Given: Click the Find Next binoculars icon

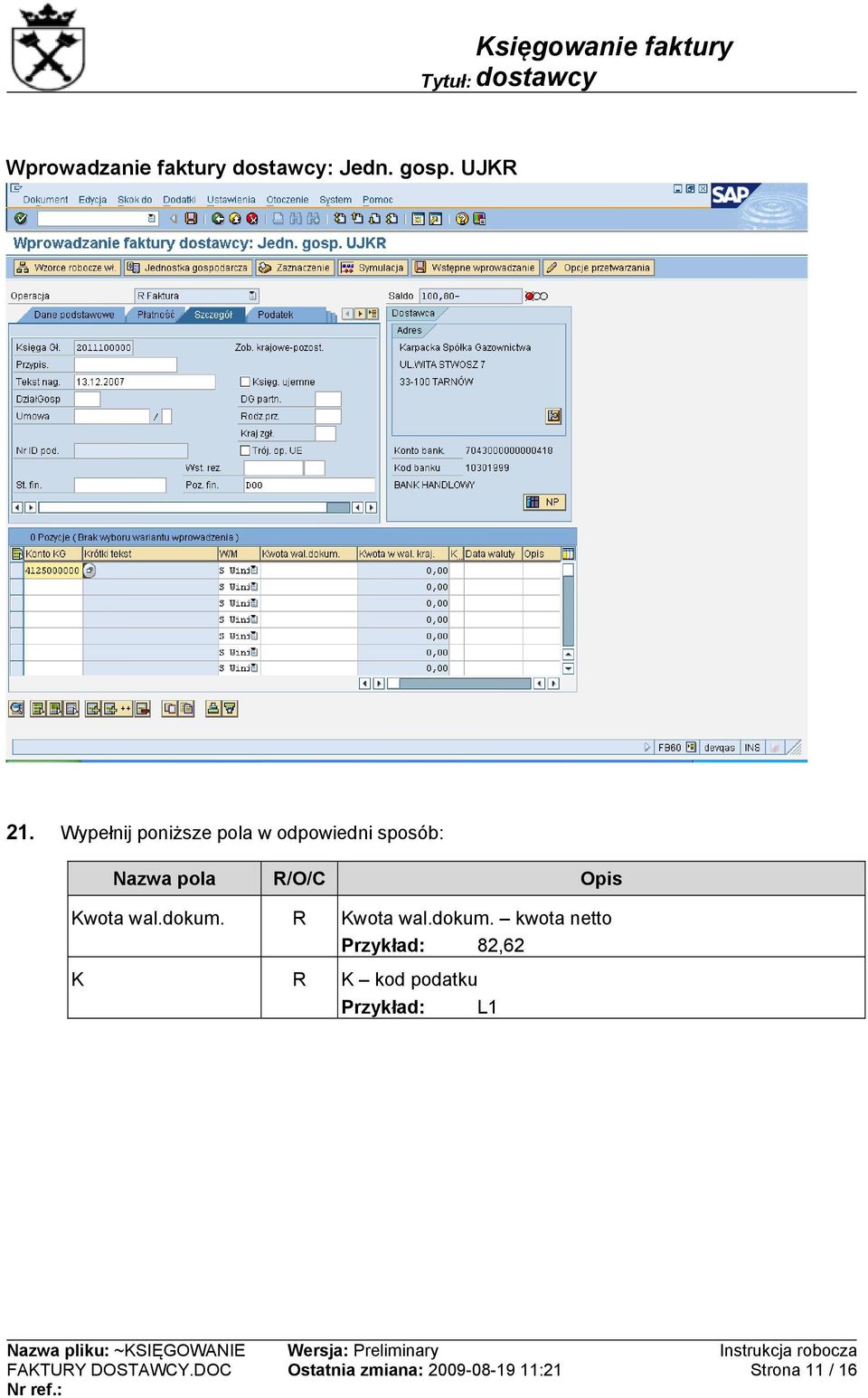Looking at the screenshot, I should 313,219.
